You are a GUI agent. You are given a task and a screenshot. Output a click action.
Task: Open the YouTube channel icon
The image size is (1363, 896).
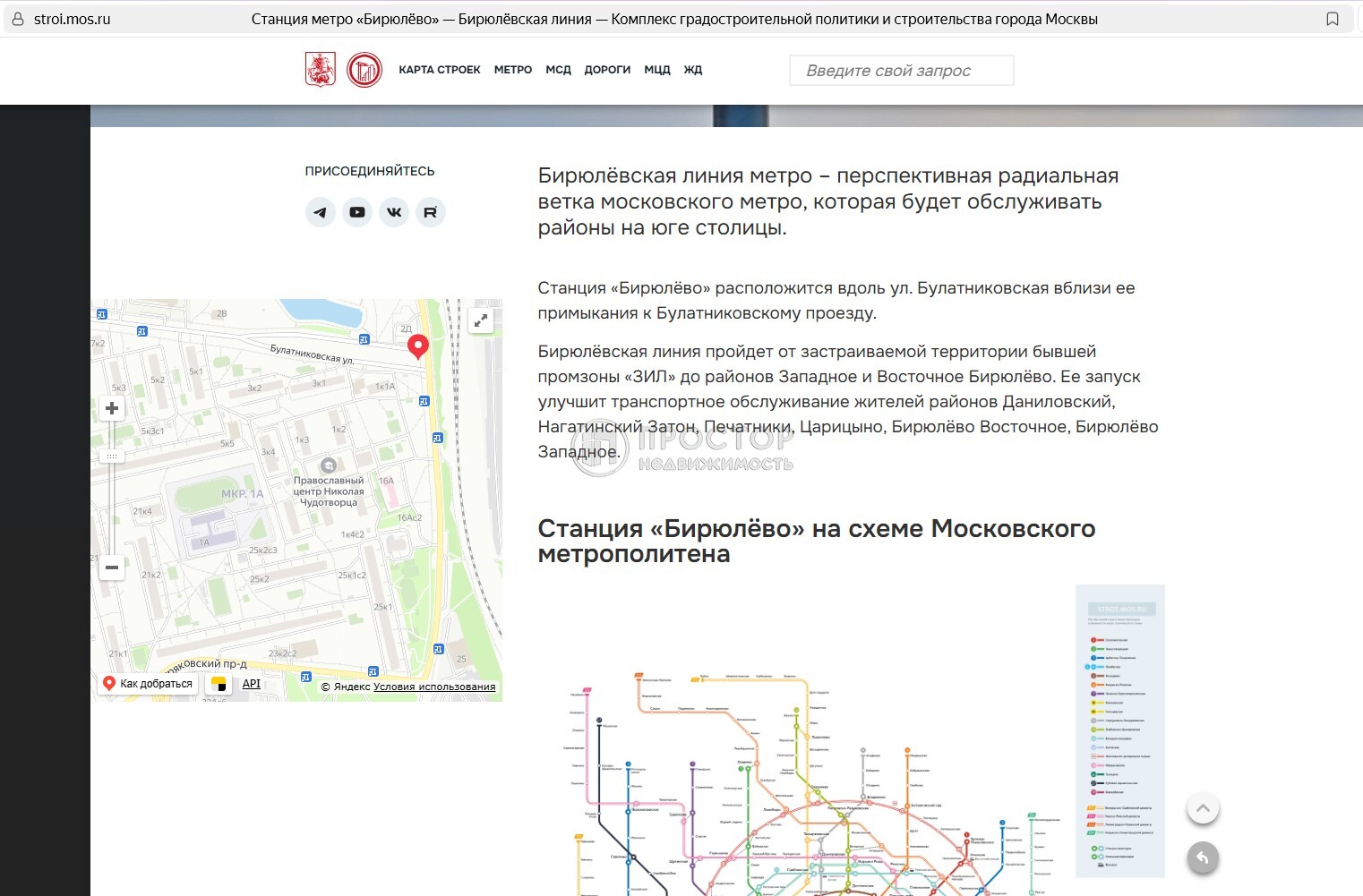point(357,212)
